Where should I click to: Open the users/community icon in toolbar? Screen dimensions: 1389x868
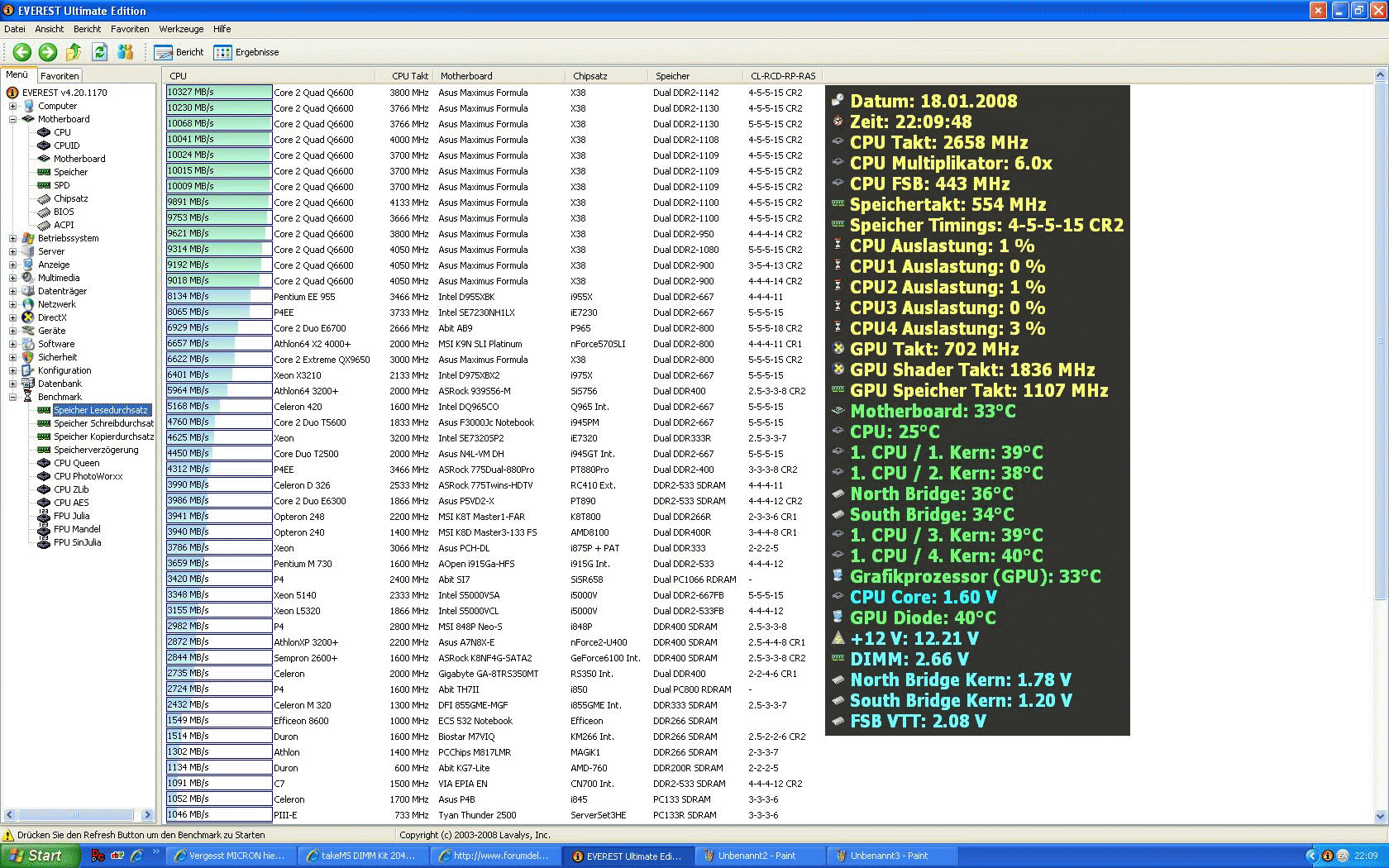click(126, 52)
